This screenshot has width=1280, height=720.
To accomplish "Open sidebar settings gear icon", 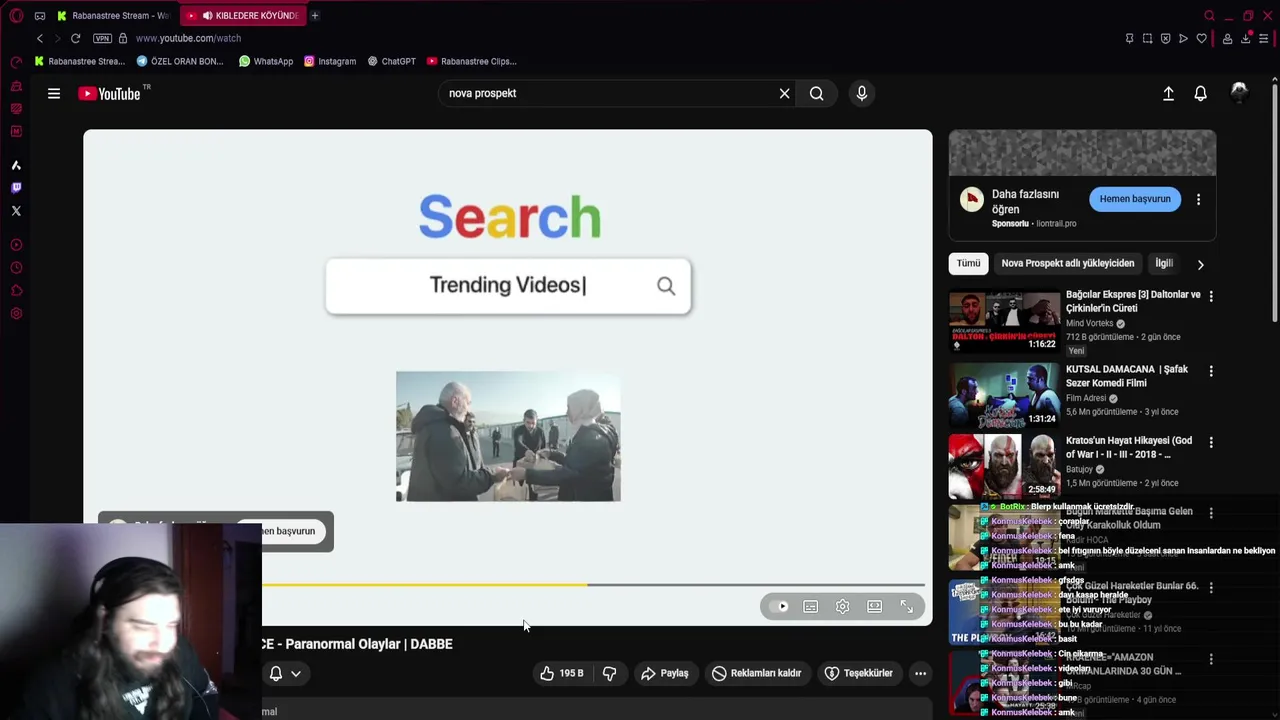I will (16, 314).
